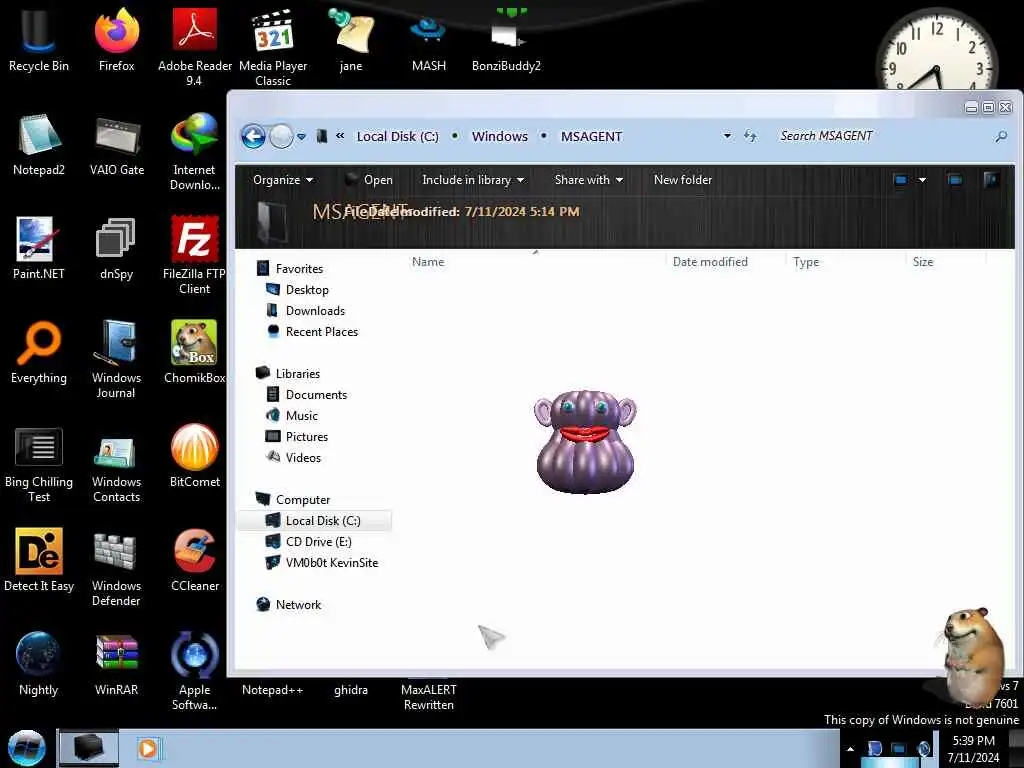Open the view options dropdown arrow
This screenshot has width=1024, height=768.
[922, 180]
